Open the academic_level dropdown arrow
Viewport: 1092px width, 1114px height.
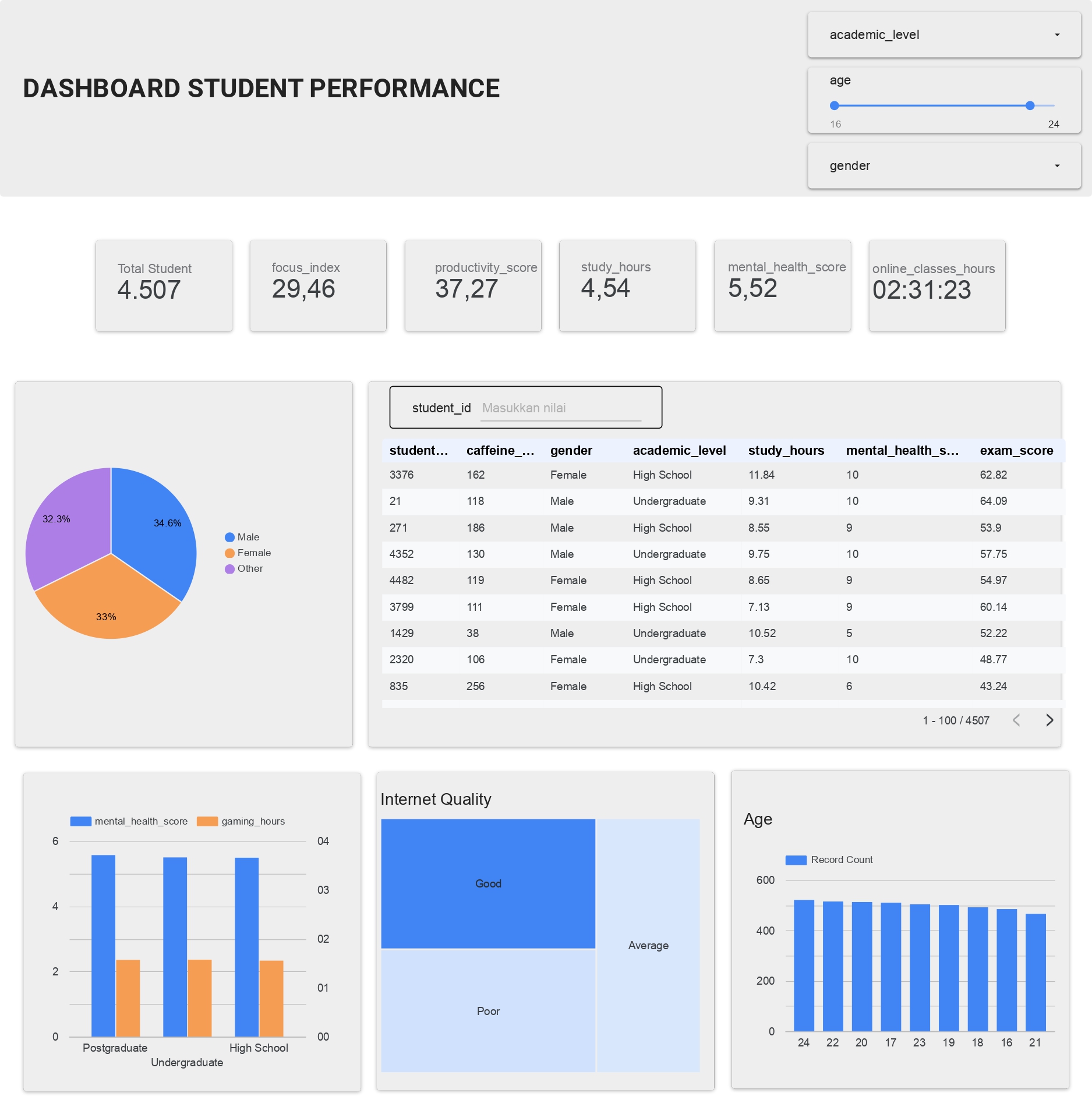click(1058, 35)
